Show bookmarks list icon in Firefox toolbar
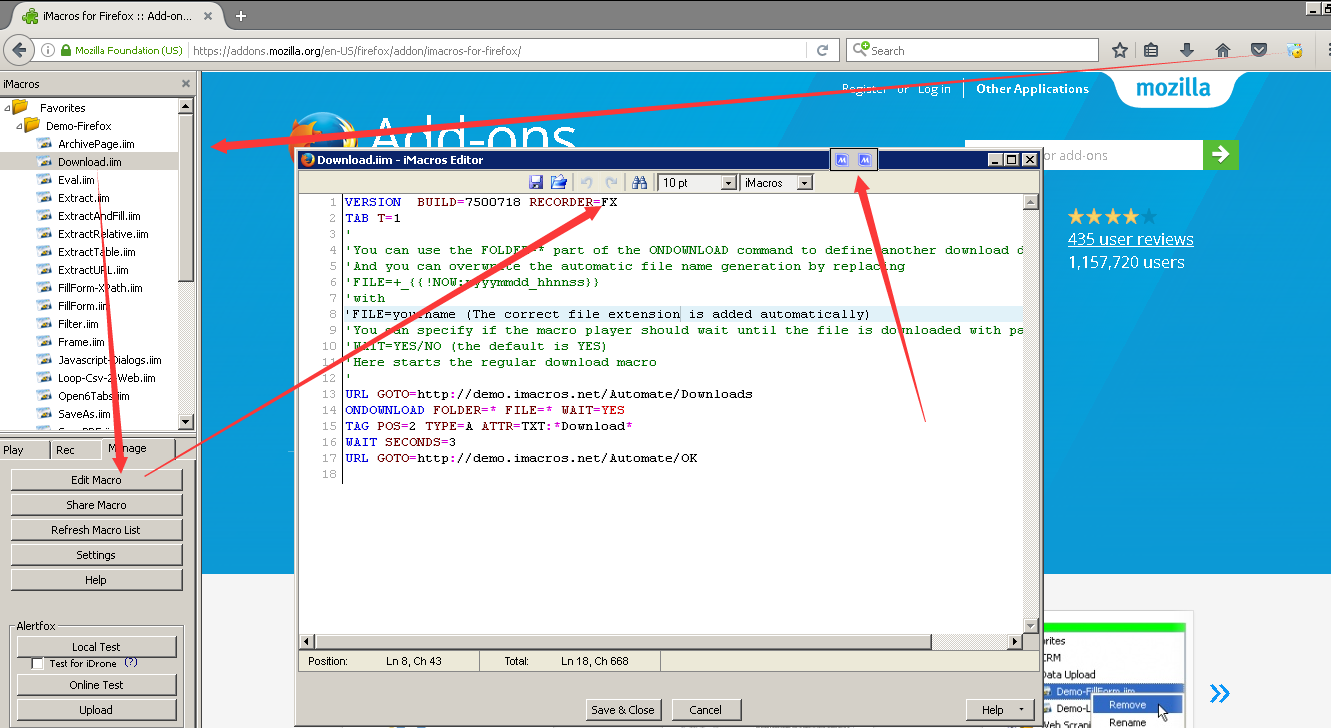1331x728 pixels. pos(1152,50)
